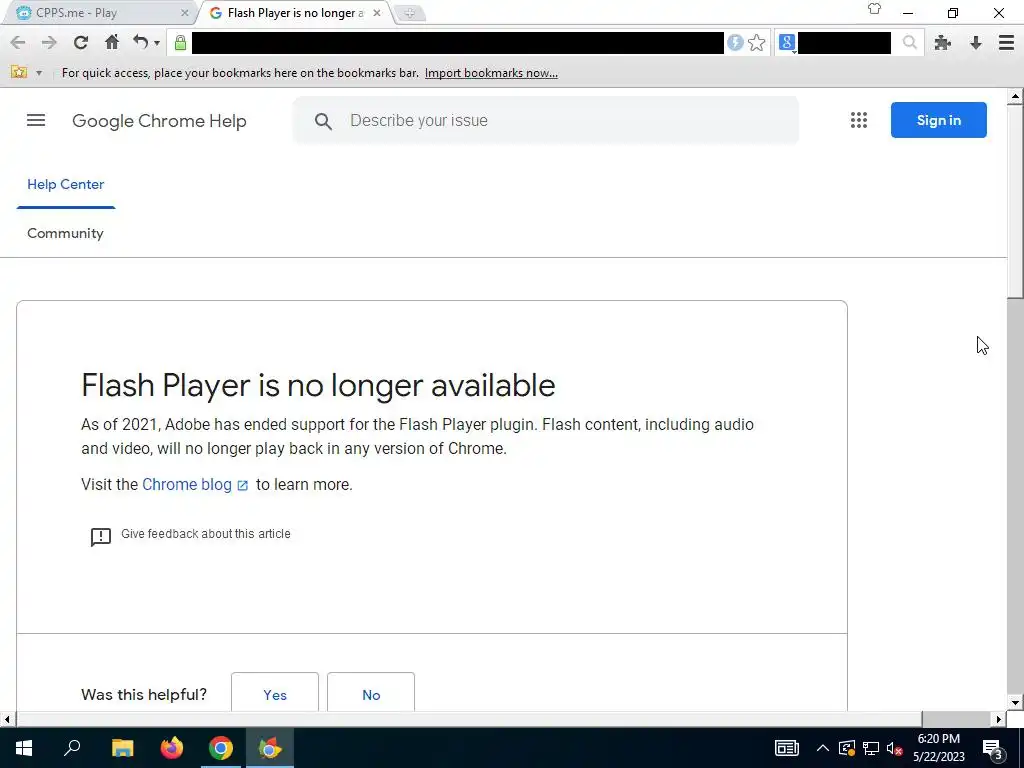Click Give feedback about this article
The width and height of the screenshot is (1024, 768).
(x=206, y=534)
